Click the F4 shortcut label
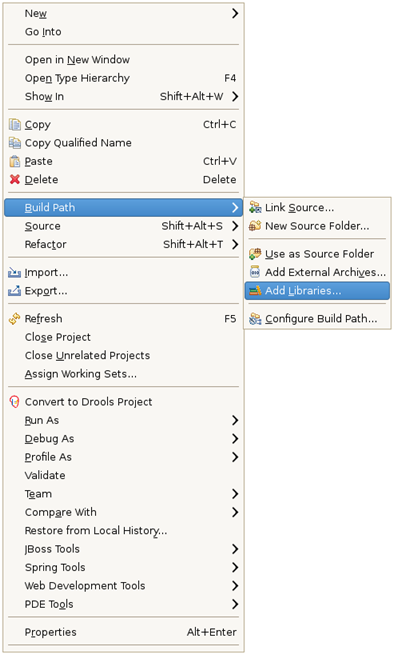Screen dimensions: 393x654 (230, 78)
